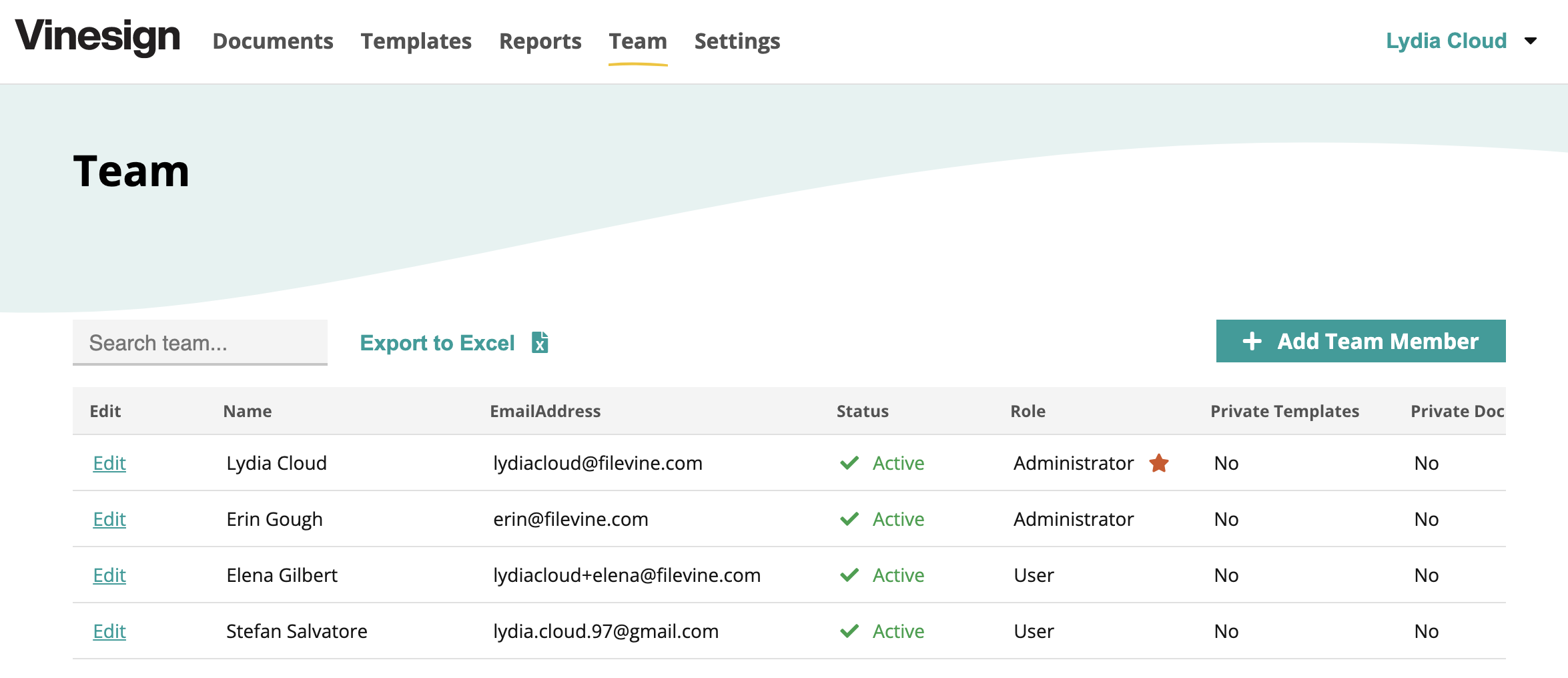The image size is (1568, 678).
Task: Click the Excel file icon
Action: pos(540,342)
